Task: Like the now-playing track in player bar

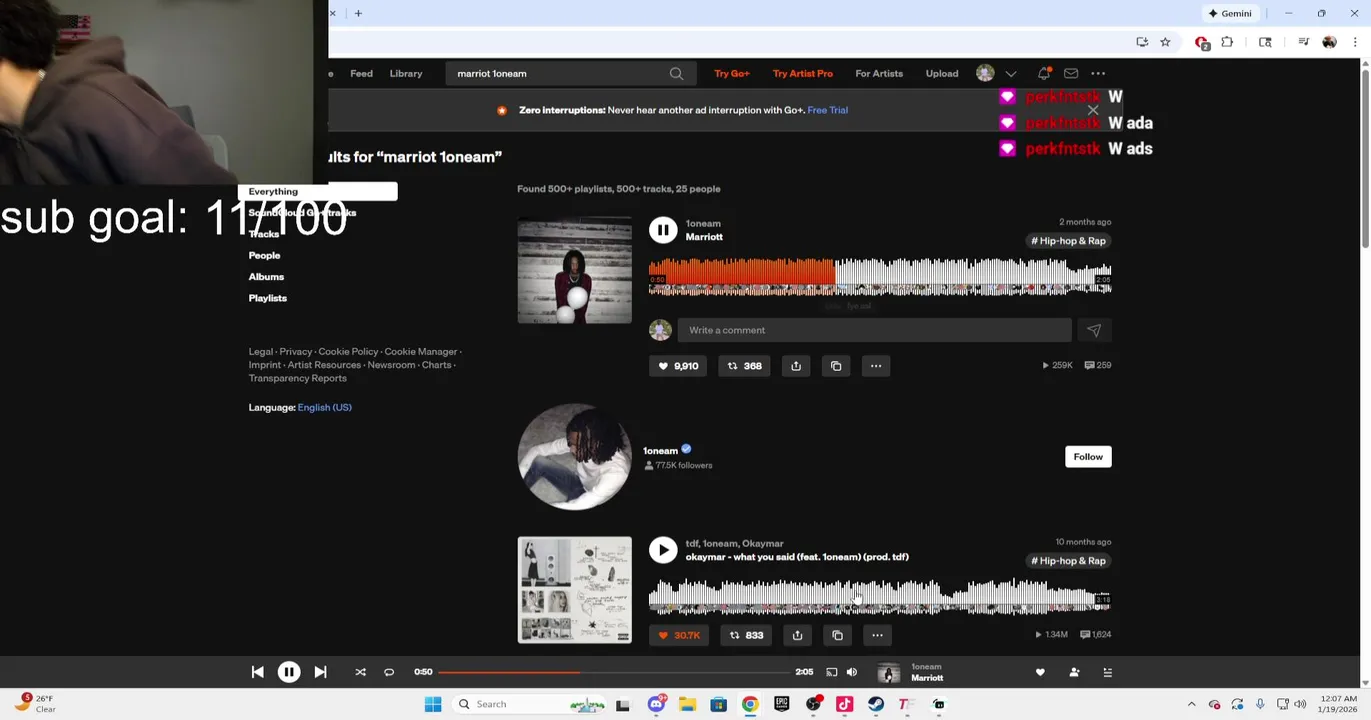Action: [1040, 673]
